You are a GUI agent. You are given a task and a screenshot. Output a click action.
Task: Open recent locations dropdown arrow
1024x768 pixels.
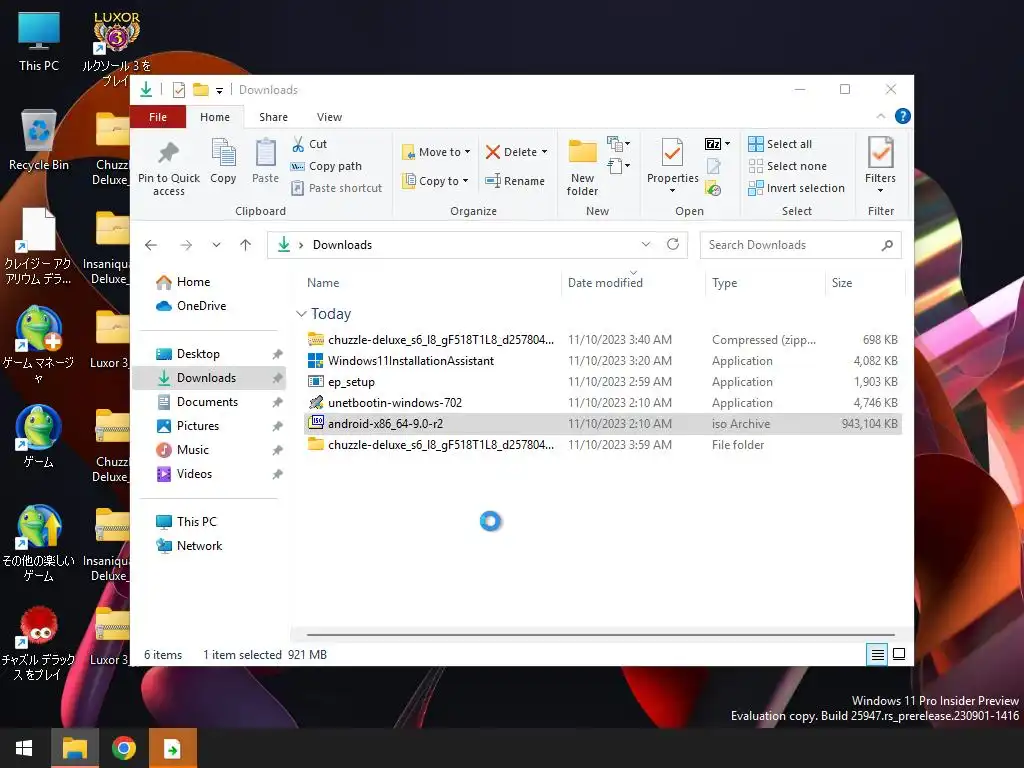coord(216,245)
